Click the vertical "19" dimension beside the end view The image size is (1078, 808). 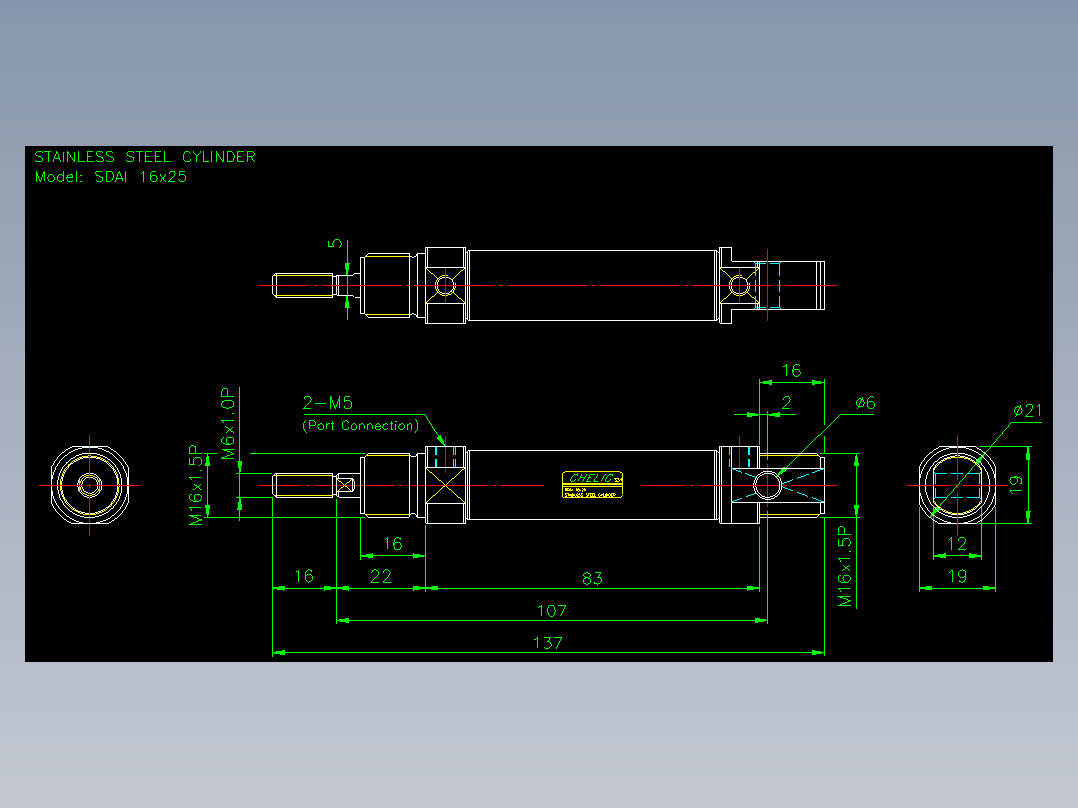coord(1016,485)
